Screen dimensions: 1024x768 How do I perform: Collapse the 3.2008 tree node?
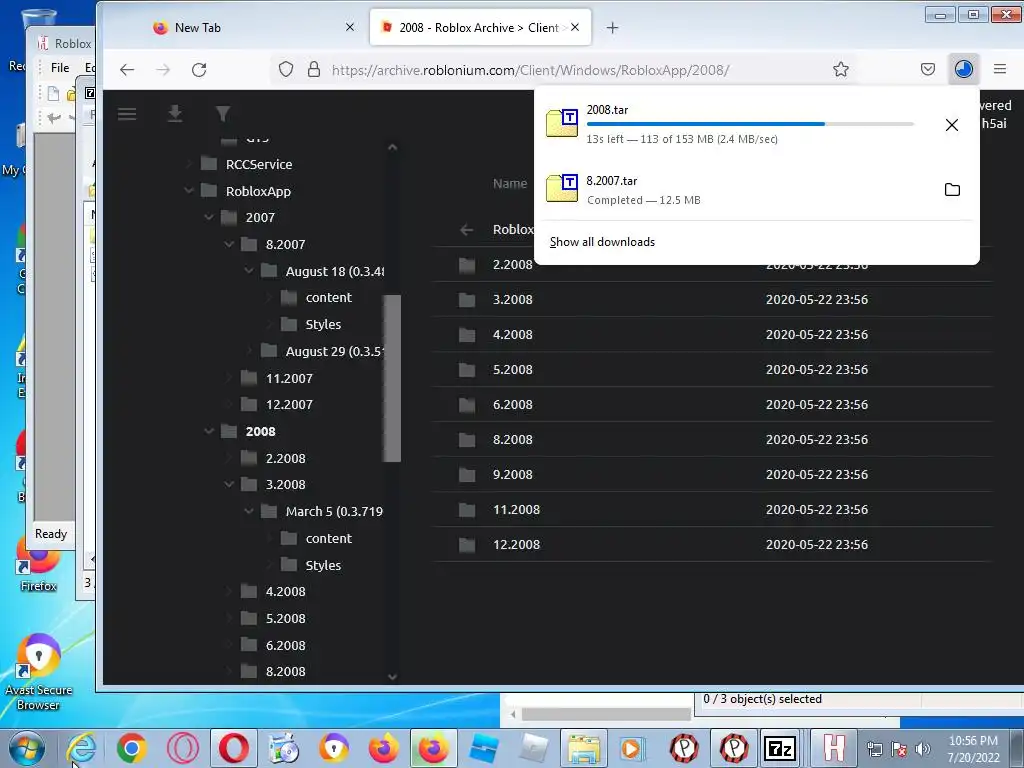229,485
